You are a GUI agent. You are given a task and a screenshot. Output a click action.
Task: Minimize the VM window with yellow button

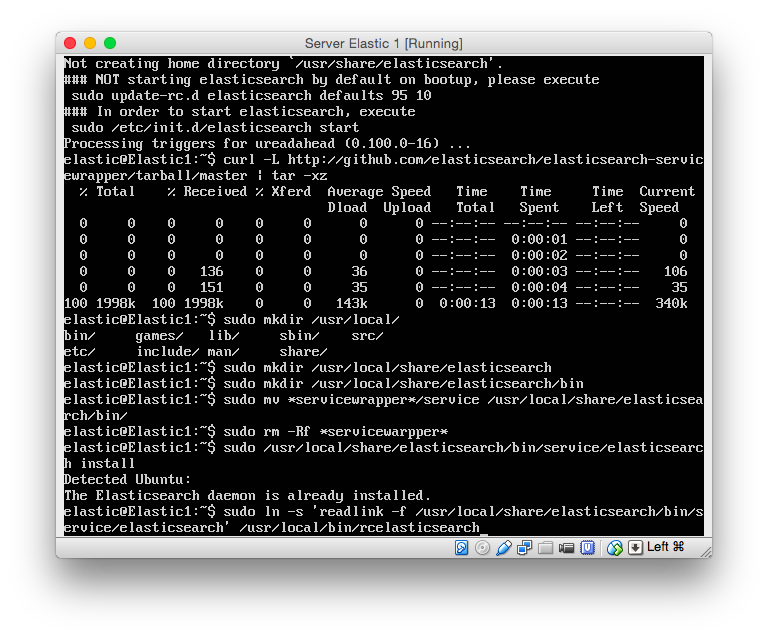[x=90, y=43]
